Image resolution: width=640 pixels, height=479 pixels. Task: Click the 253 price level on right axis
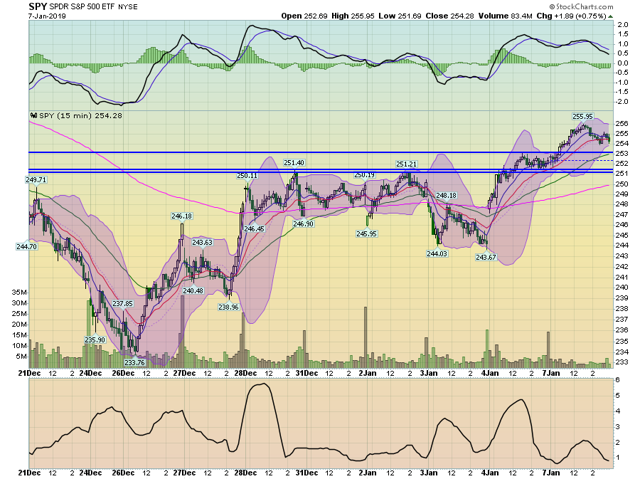tap(622, 153)
